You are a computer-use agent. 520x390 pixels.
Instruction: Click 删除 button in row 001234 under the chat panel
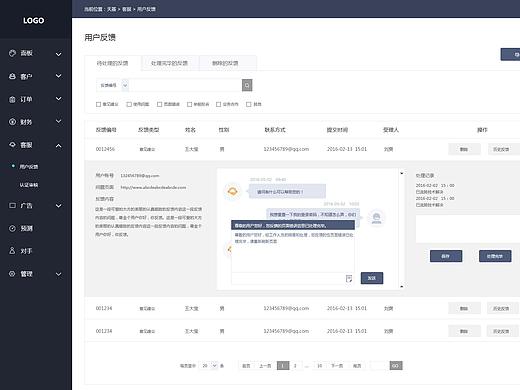point(464,309)
